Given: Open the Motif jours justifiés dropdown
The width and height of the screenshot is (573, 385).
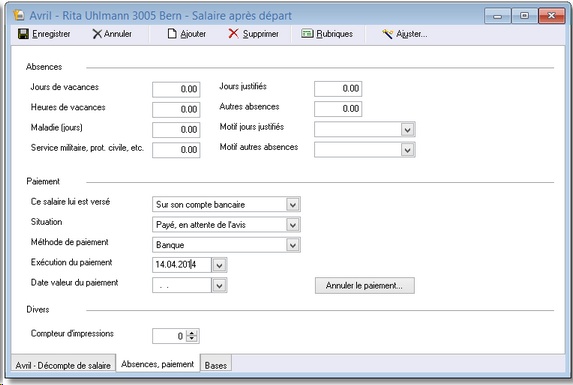Looking at the screenshot, I should pyautogui.click(x=408, y=130).
